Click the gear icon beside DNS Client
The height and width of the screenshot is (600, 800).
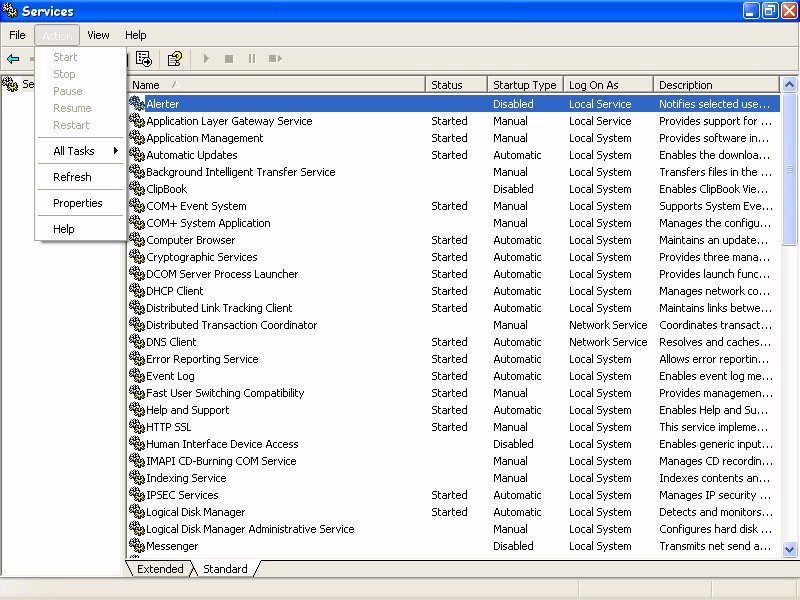tap(137, 342)
